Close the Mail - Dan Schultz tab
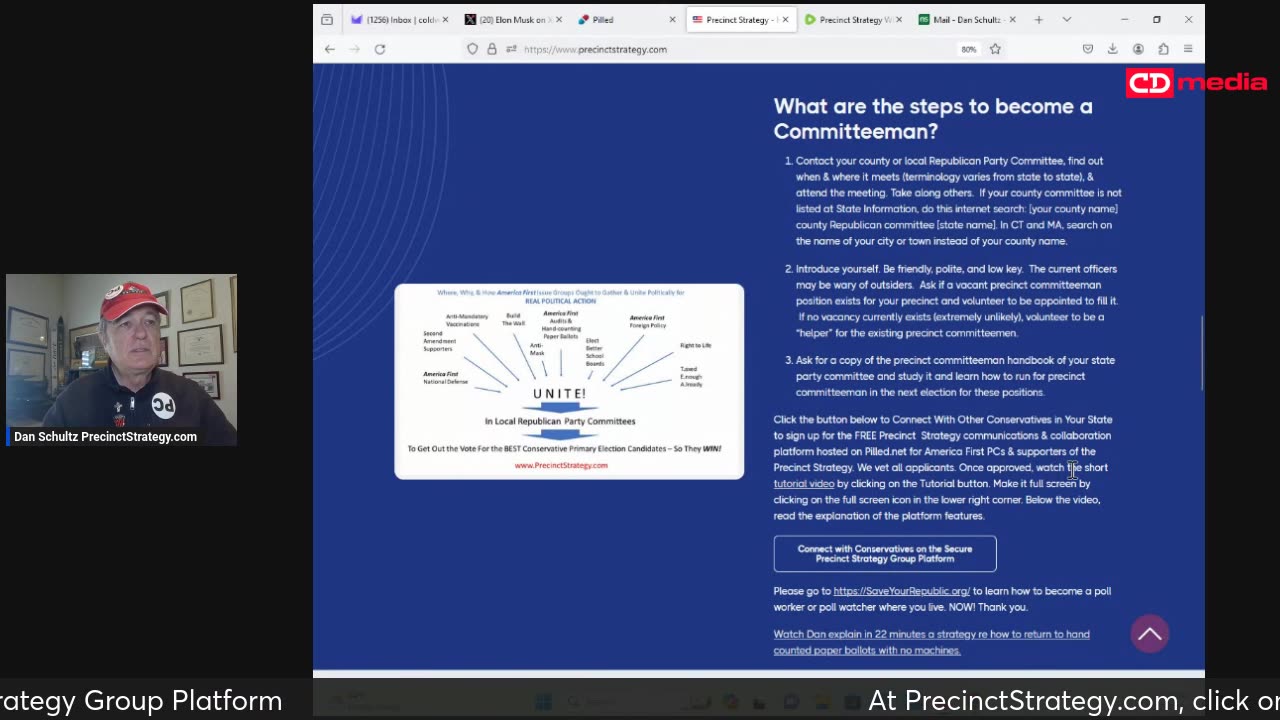This screenshot has height=720, width=1280. pos(1012,19)
